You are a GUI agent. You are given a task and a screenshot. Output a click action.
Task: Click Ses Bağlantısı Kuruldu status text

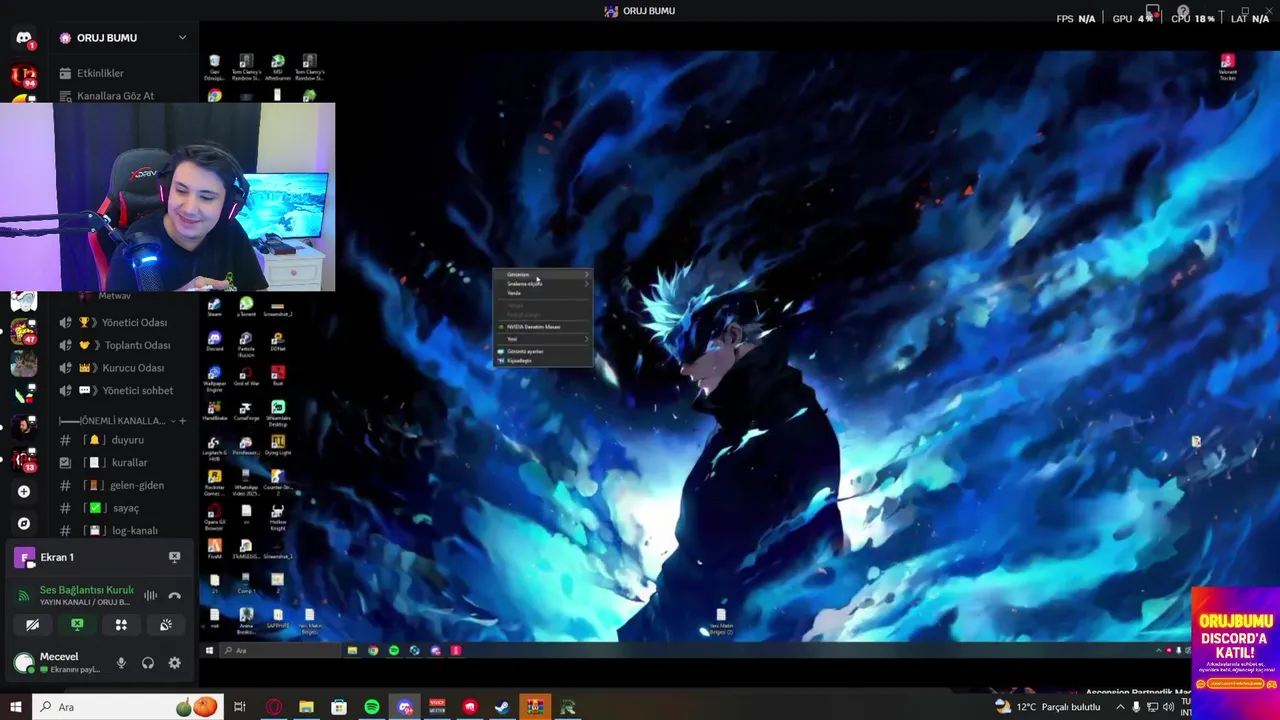tap(86, 590)
